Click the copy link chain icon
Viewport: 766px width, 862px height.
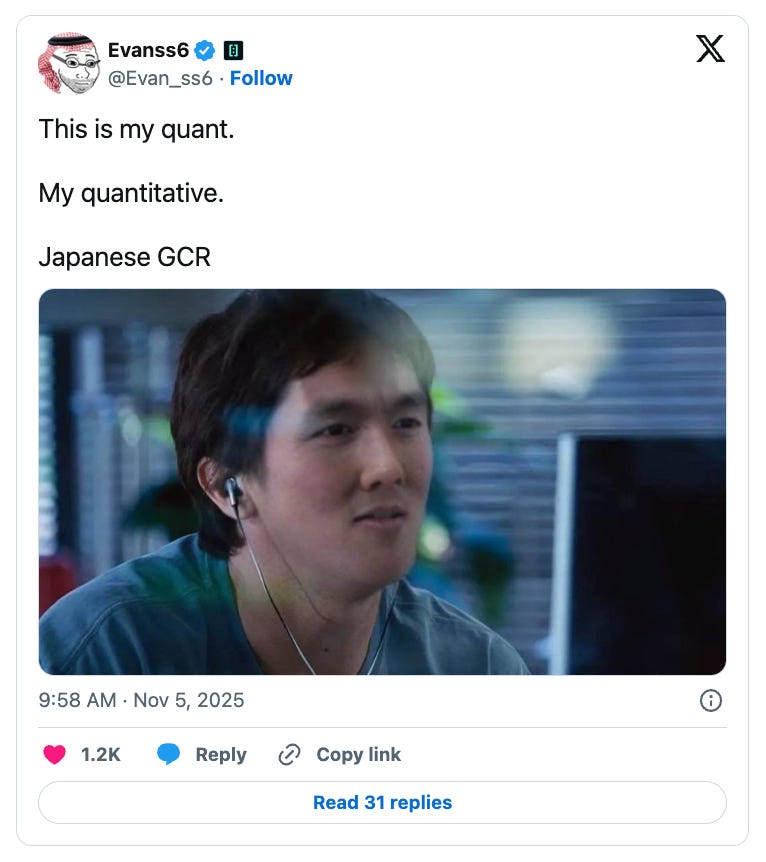click(x=289, y=754)
